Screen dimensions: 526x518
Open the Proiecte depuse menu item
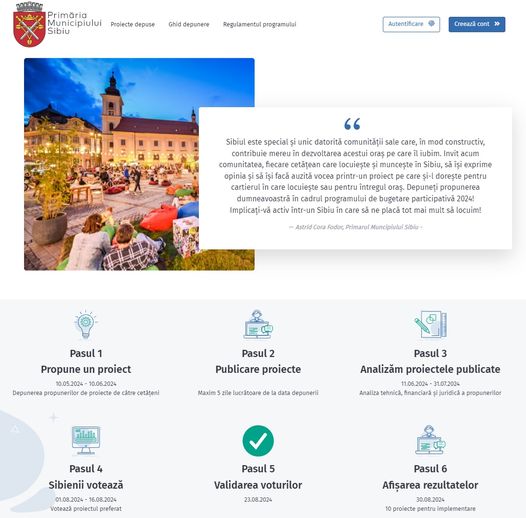133,24
